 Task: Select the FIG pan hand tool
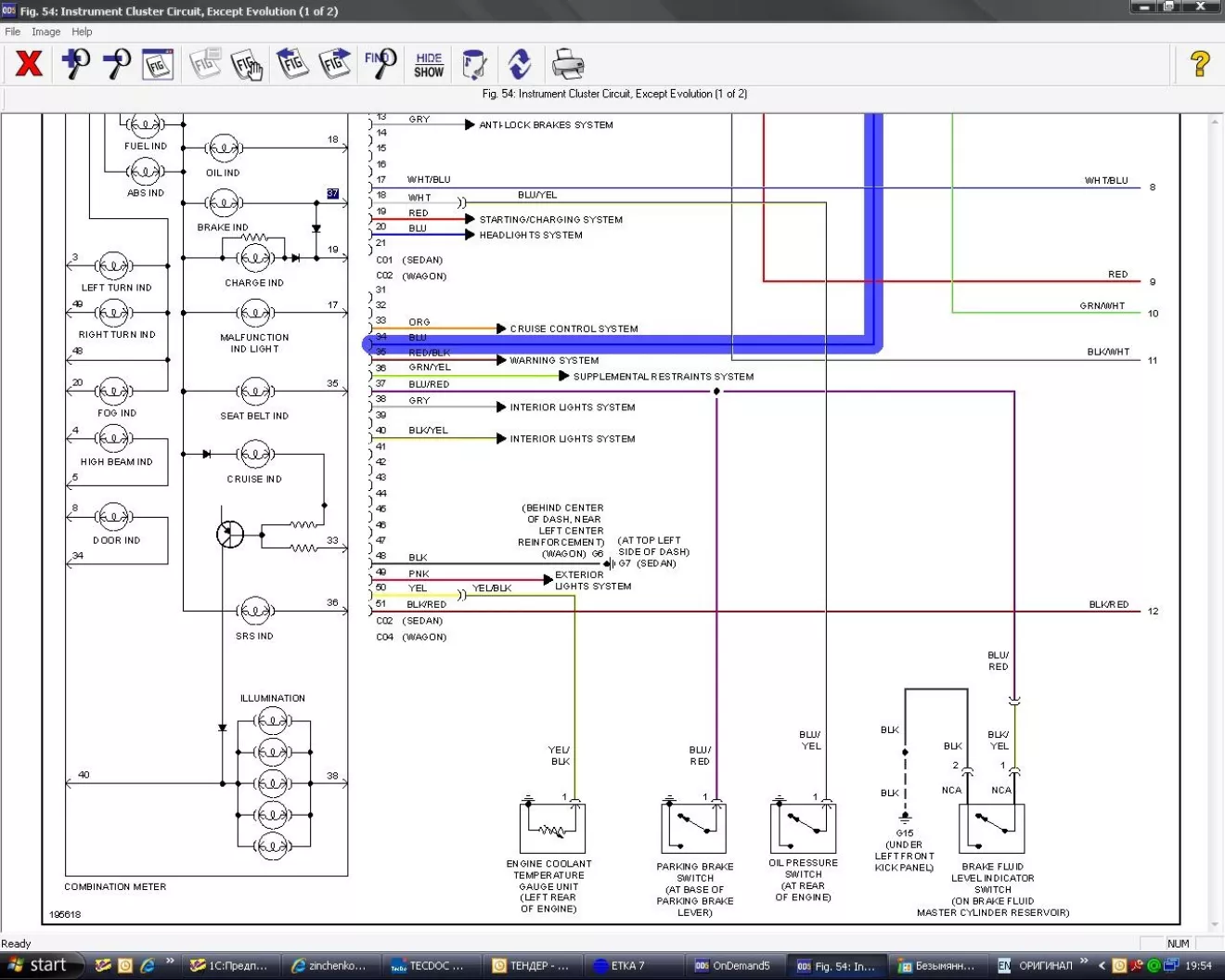click(x=247, y=64)
